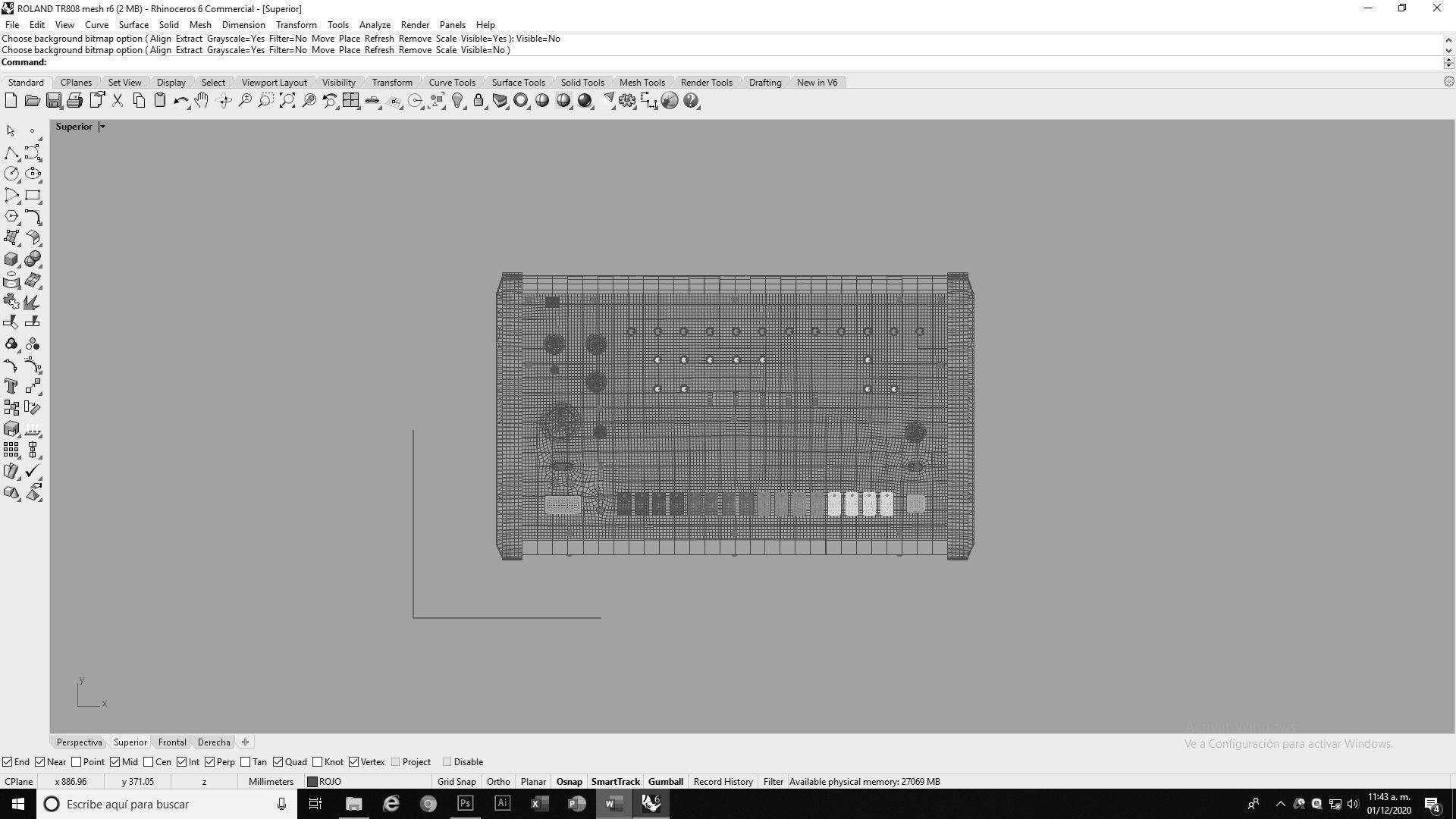
Task: Click the Paste clipboard icon
Action: (160, 101)
